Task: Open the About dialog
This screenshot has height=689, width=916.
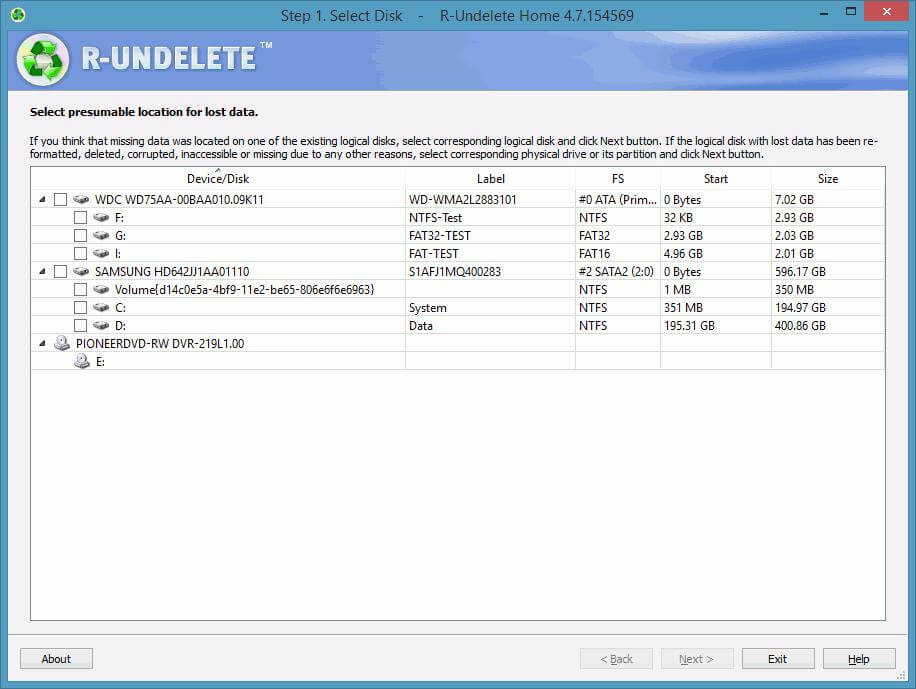Action: tap(56, 659)
